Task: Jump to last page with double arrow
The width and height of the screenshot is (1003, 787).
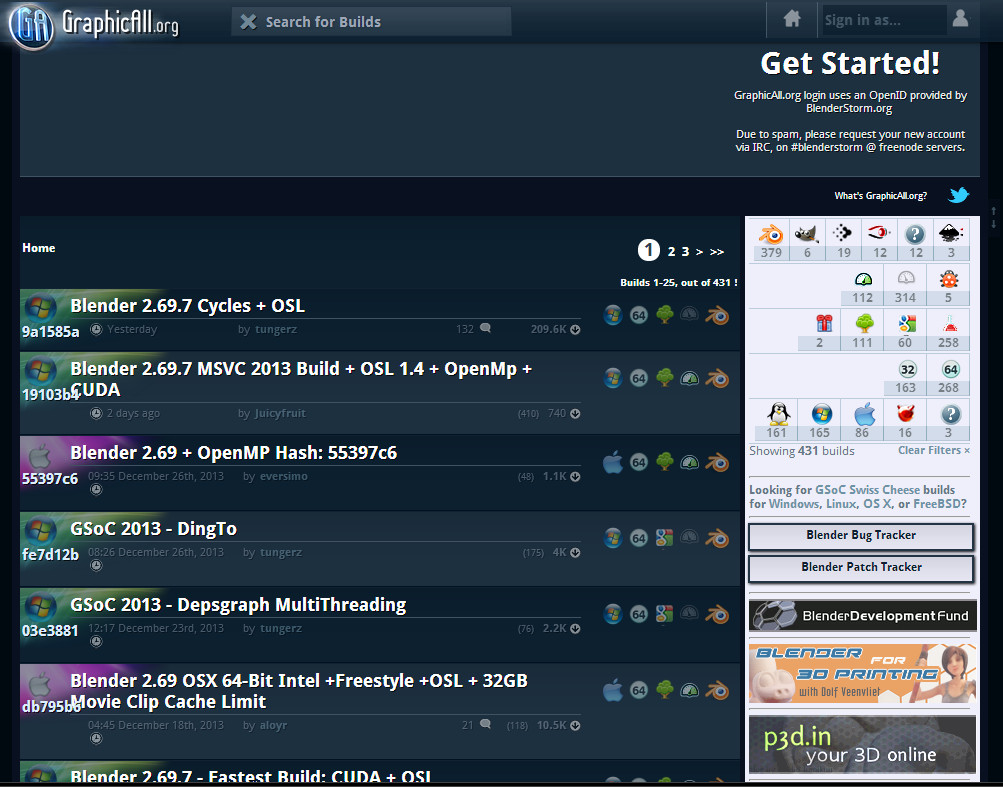Action: 716,252
